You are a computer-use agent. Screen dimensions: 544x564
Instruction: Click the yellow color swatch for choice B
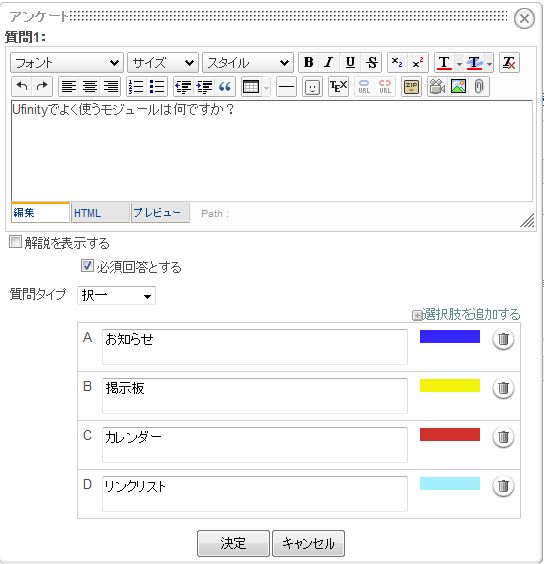tap(450, 385)
